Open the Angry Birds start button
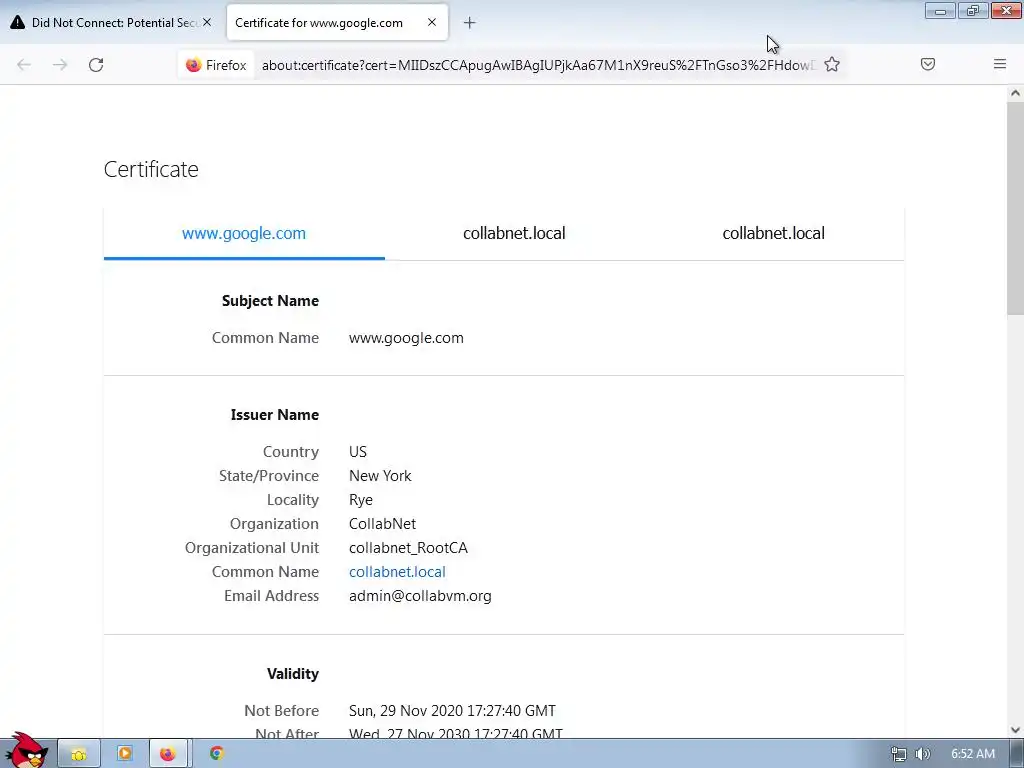Screen dimensions: 1024x768 [25, 751]
